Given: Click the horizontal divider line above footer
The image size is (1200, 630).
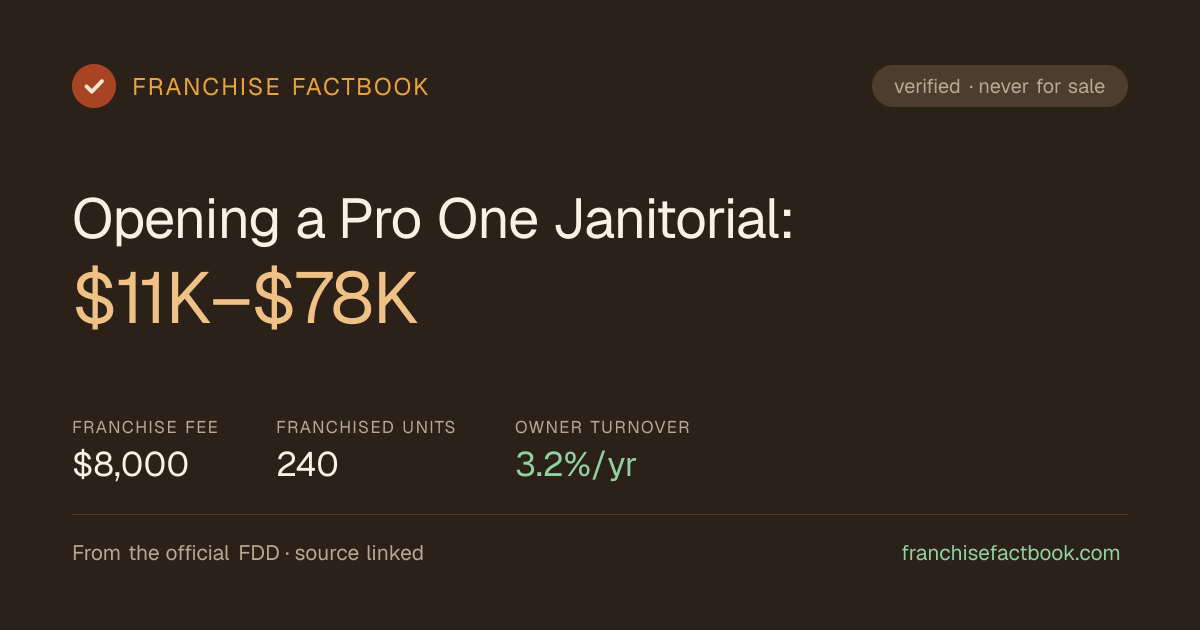Looking at the screenshot, I should click(x=600, y=515).
